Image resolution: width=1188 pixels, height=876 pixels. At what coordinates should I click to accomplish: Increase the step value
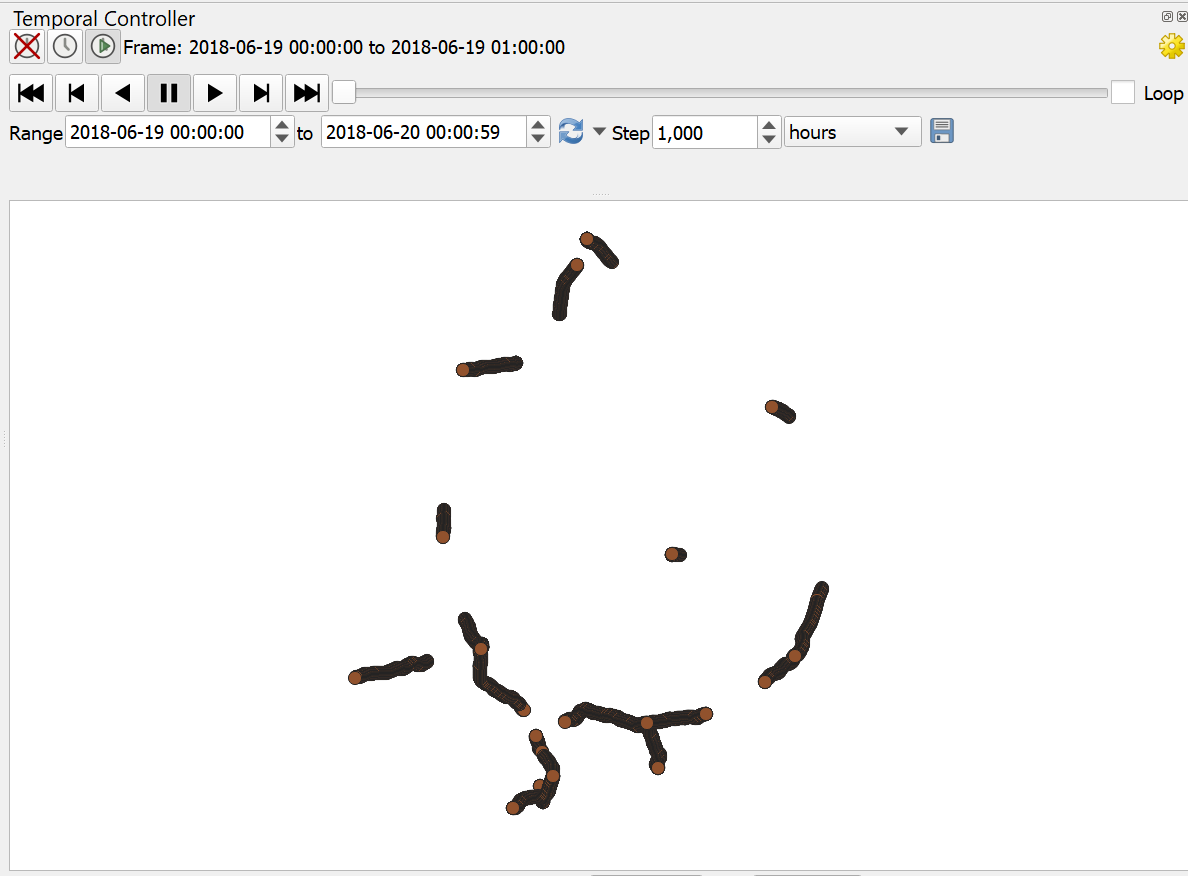click(769, 125)
